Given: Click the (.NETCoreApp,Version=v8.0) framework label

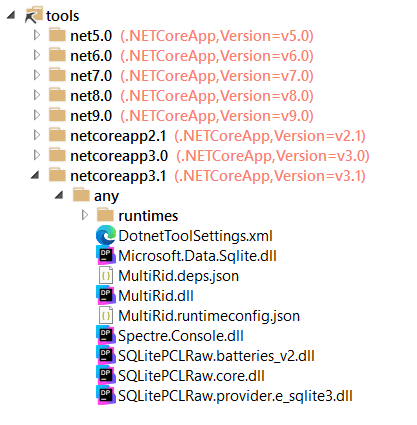Looking at the screenshot, I should 217,96.
